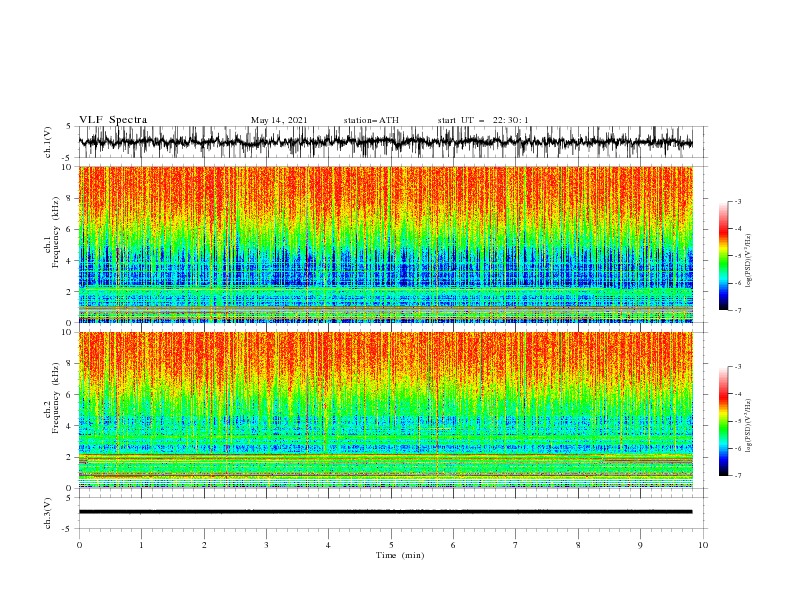Viewport: 792px width, 612px height.
Task: Click inside the ch.2 spectrogram panel
Action: (x=385, y=410)
